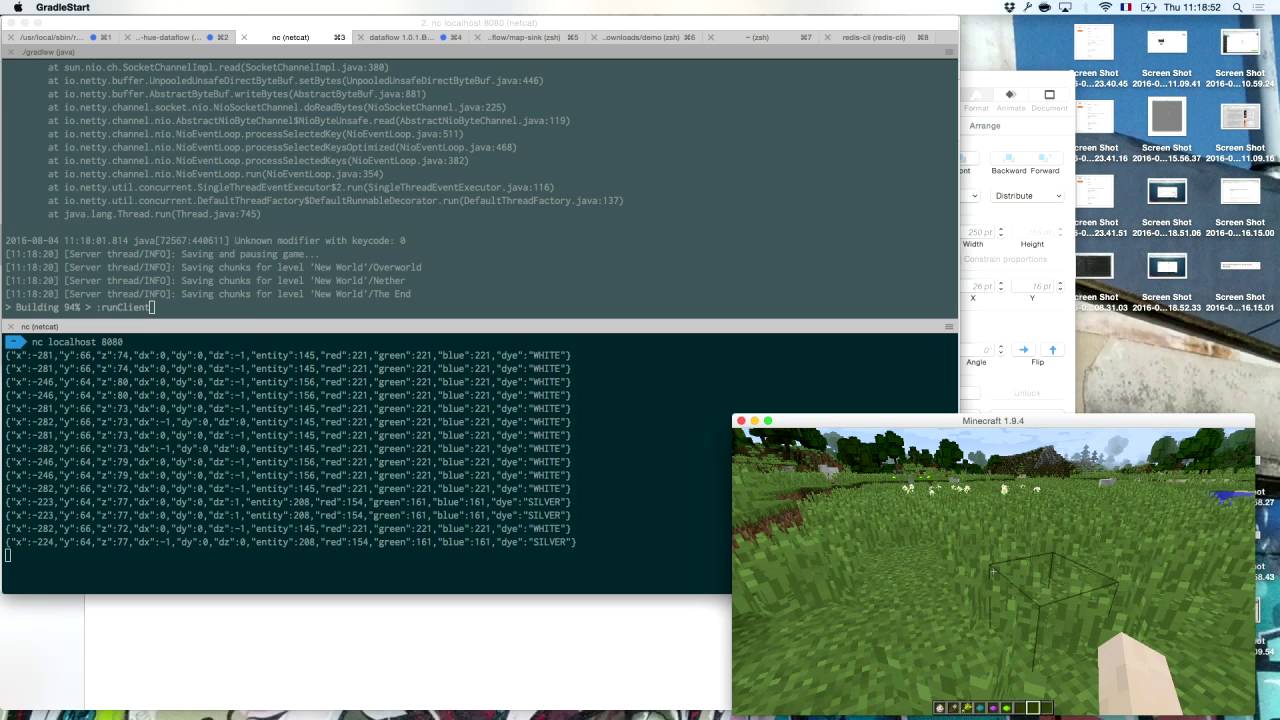Flip object vertically
This screenshot has height=720, width=1280.
point(1052,350)
